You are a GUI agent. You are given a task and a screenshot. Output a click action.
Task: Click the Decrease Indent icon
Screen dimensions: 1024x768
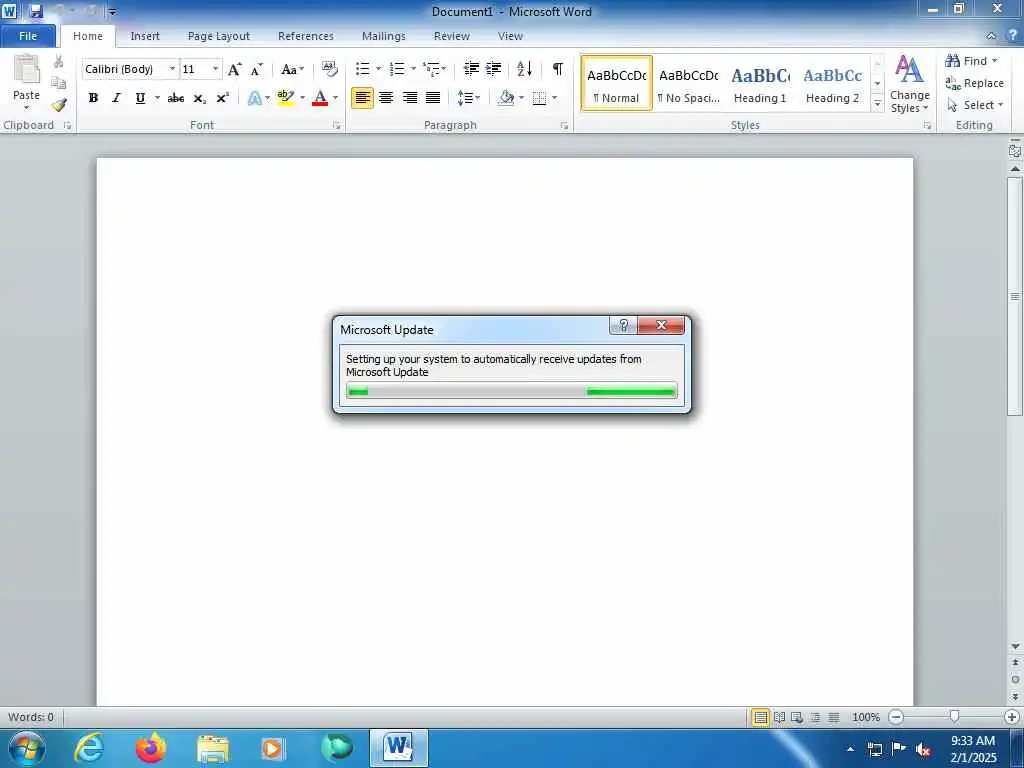pyautogui.click(x=471, y=69)
